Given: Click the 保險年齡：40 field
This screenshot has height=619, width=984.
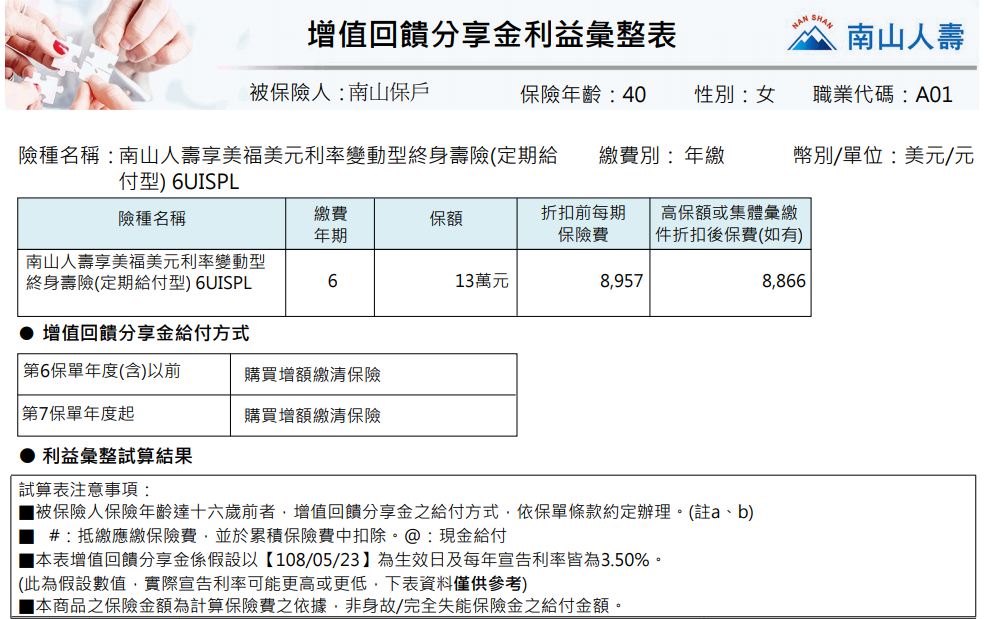Looking at the screenshot, I should [x=583, y=95].
